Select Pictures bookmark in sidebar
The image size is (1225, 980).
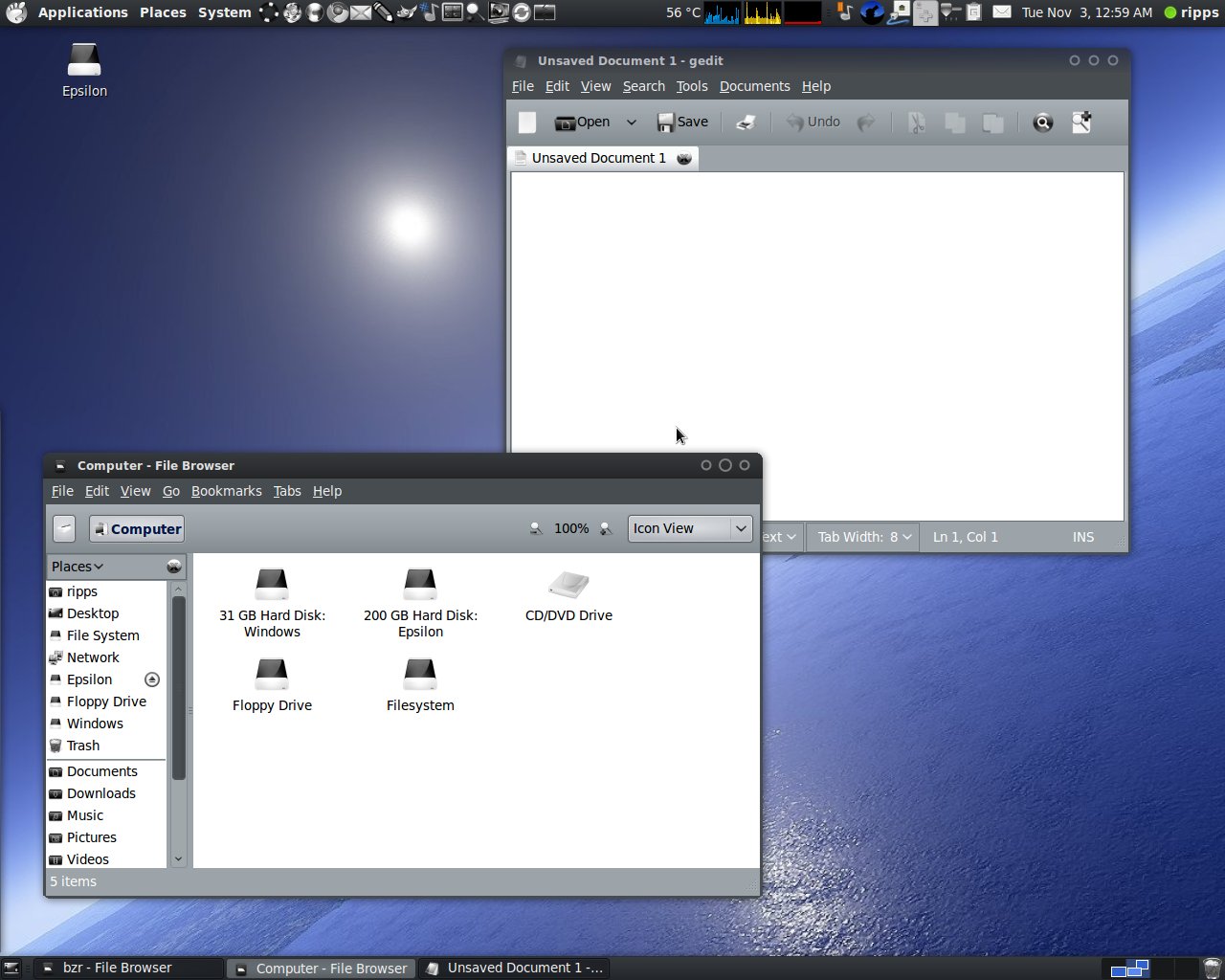106,837
